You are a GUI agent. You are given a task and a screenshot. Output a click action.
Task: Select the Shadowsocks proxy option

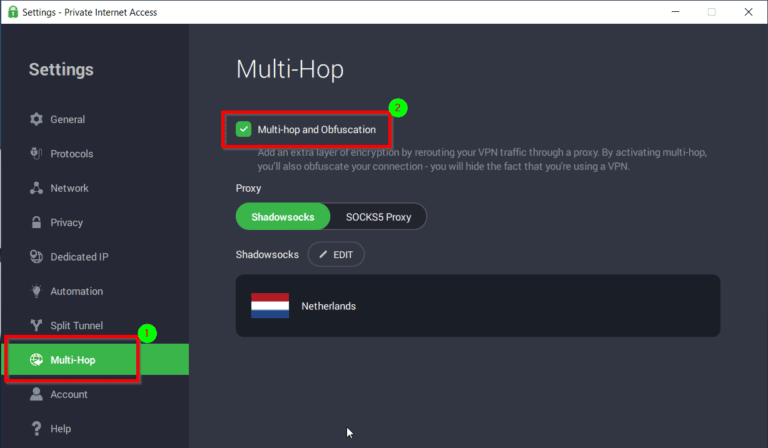click(x=282, y=217)
